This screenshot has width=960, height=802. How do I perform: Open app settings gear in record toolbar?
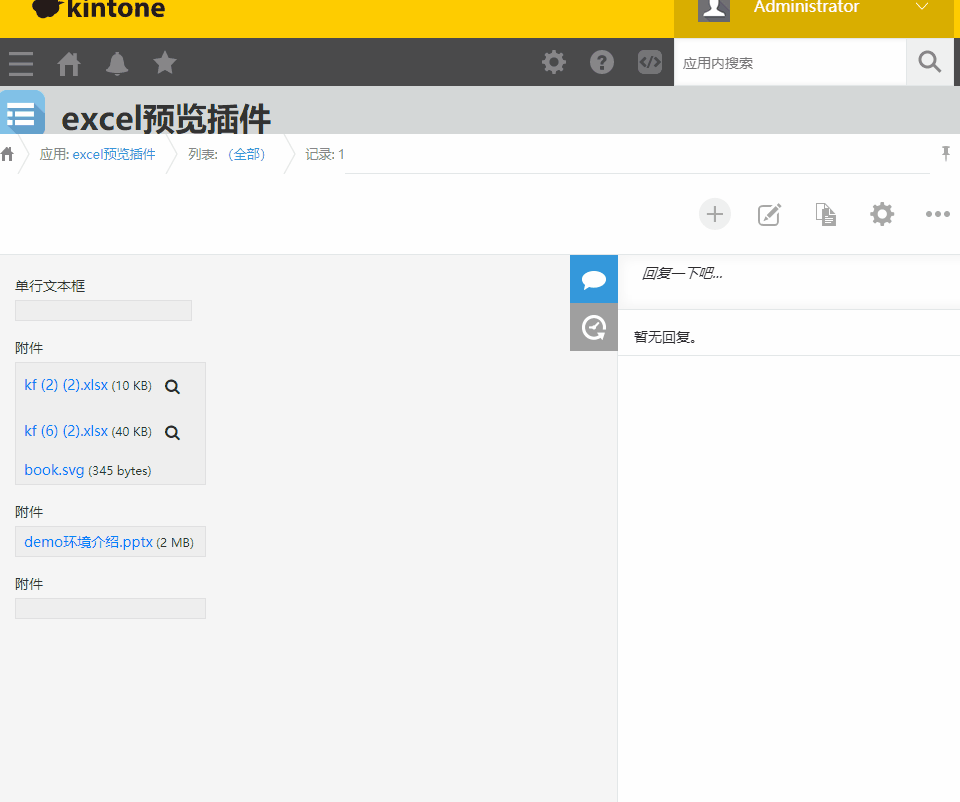882,214
